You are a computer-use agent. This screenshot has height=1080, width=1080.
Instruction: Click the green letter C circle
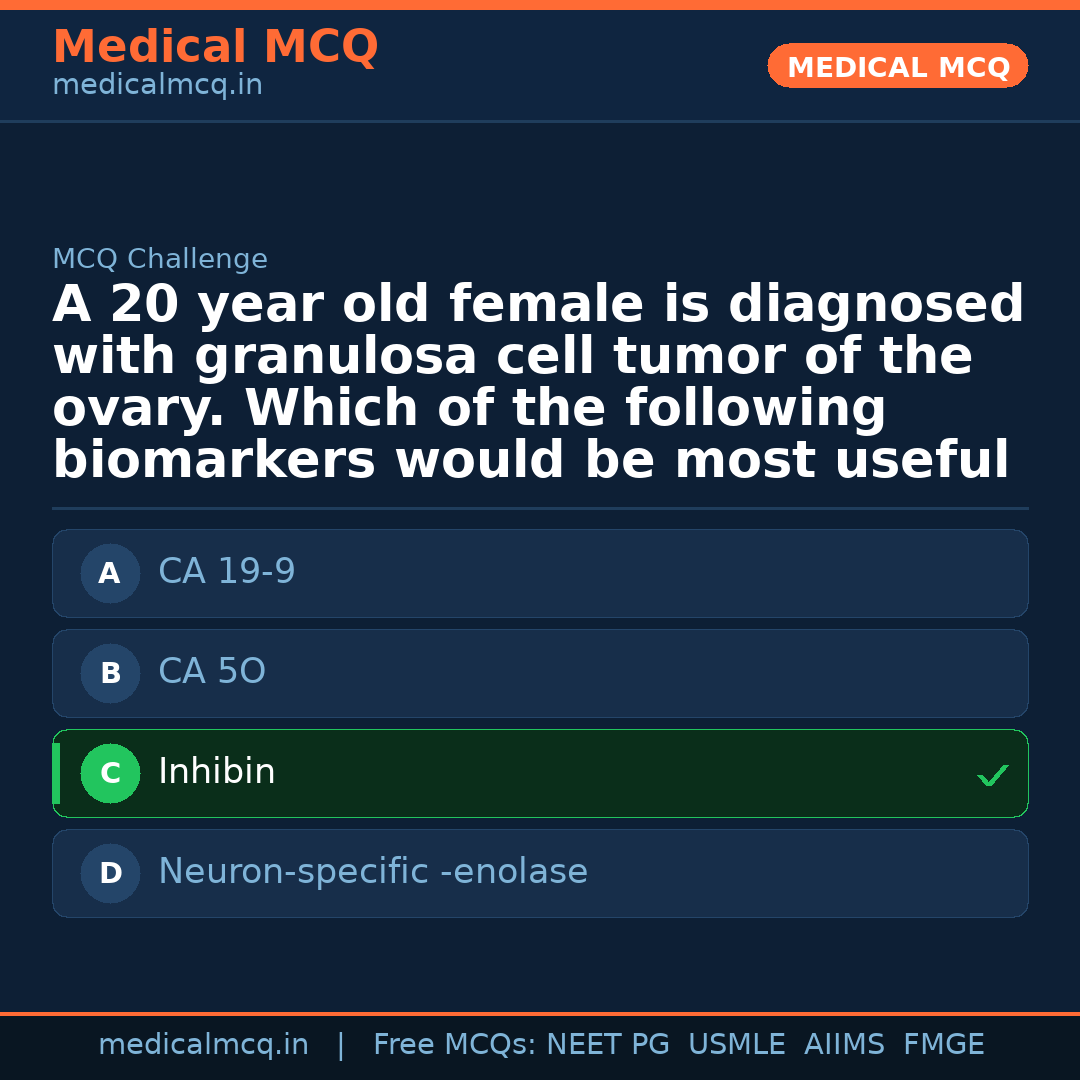[110, 773]
